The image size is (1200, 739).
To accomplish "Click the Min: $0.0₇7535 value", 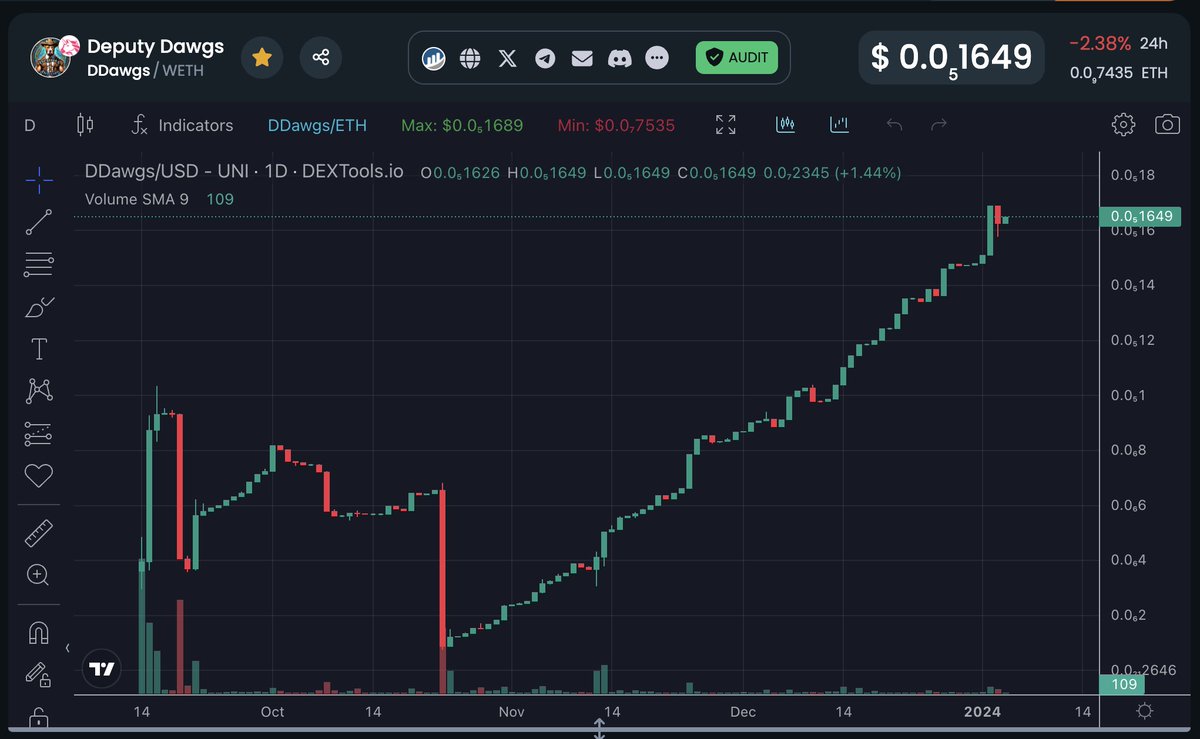I will pos(616,126).
